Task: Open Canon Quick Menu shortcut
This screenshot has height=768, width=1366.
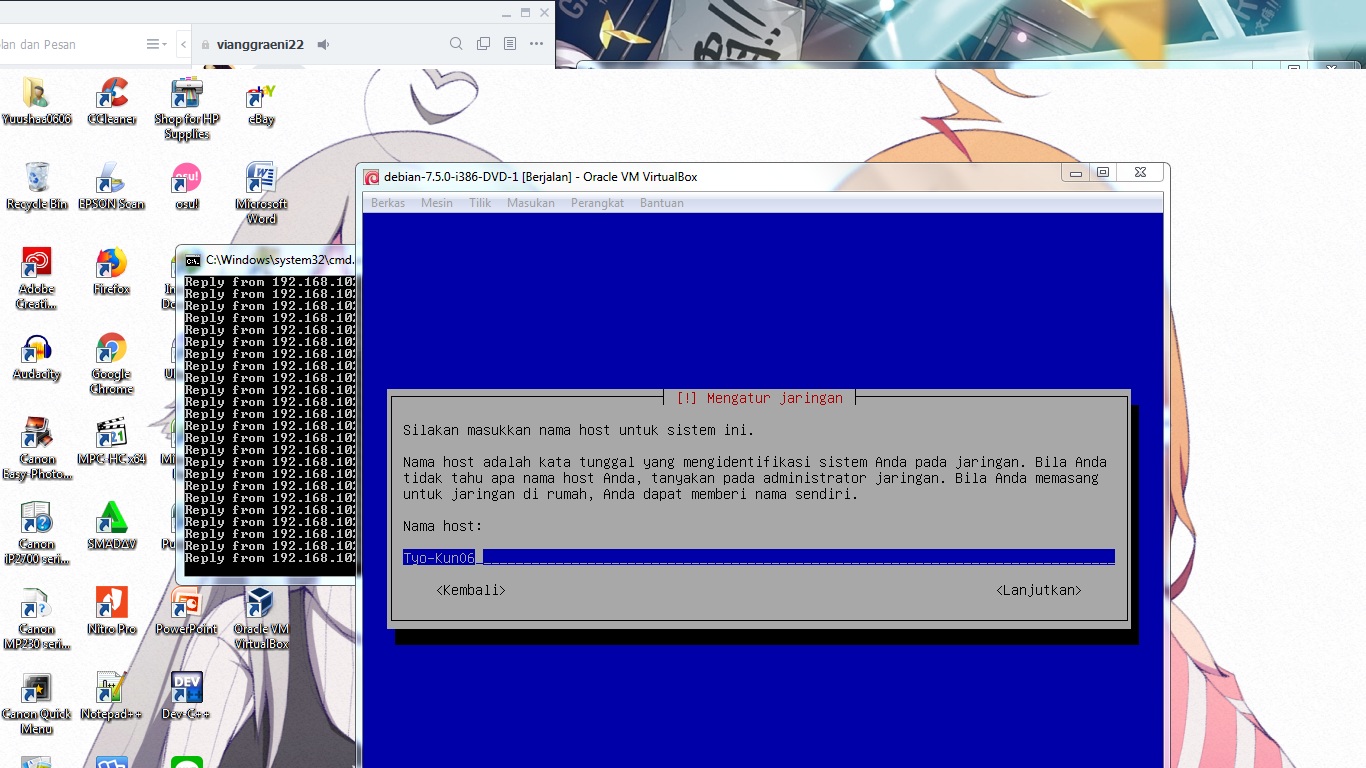Action: click(36, 704)
